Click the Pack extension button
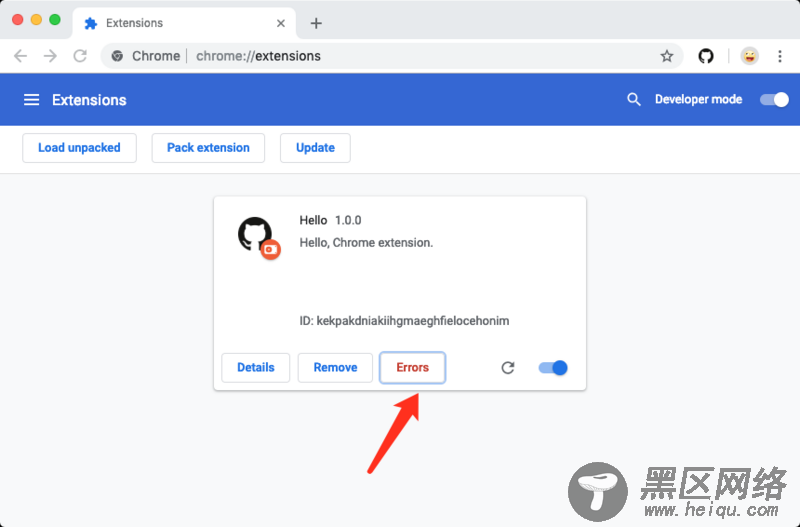 (208, 148)
